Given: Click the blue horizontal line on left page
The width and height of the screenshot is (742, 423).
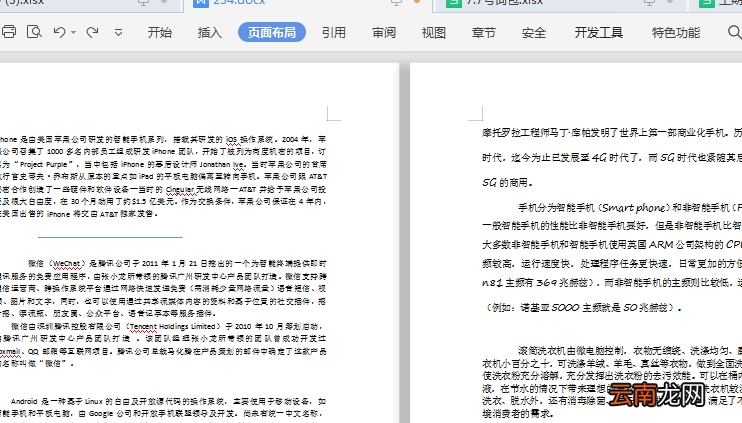Looking at the screenshot, I should [110, 237].
